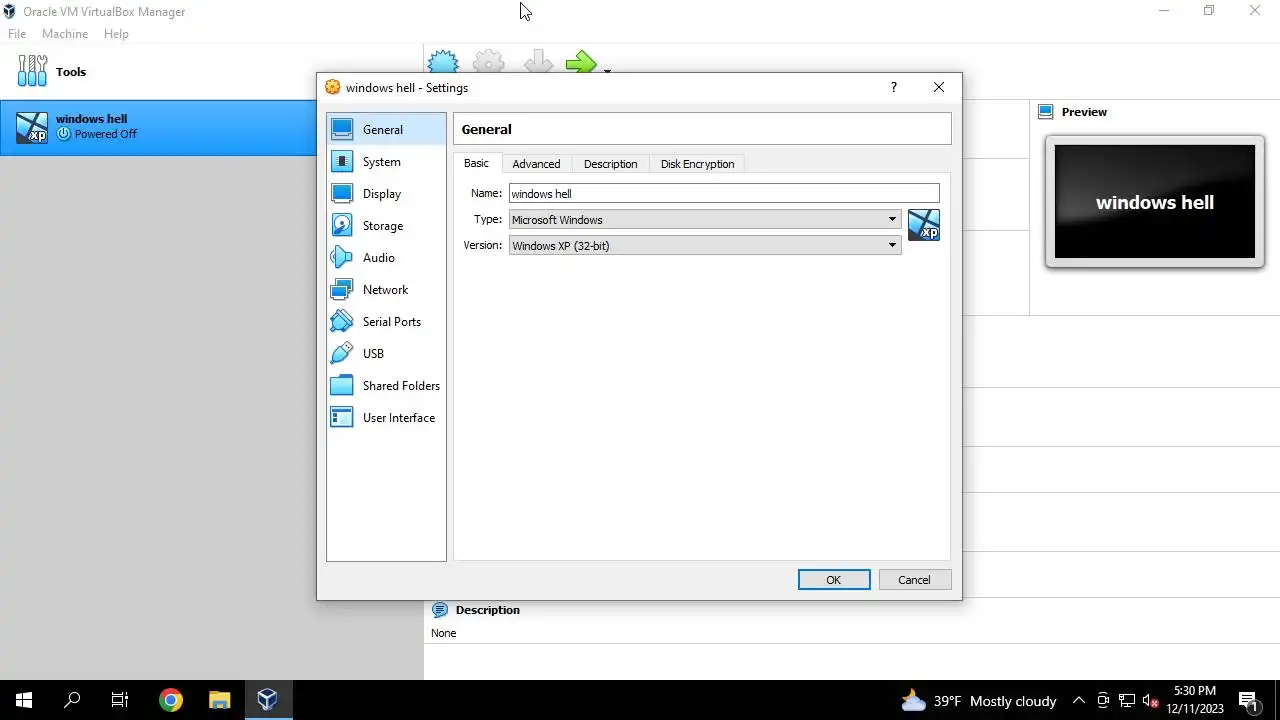Image resolution: width=1280 pixels, height=720 pixels.
Task: Open the General settings category
Action: [x=386, y=129]
